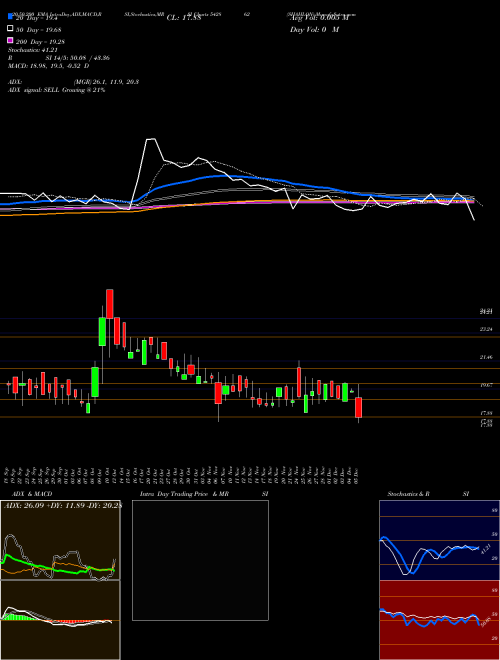Click the 'CL: 17.88' closing price

185,18
